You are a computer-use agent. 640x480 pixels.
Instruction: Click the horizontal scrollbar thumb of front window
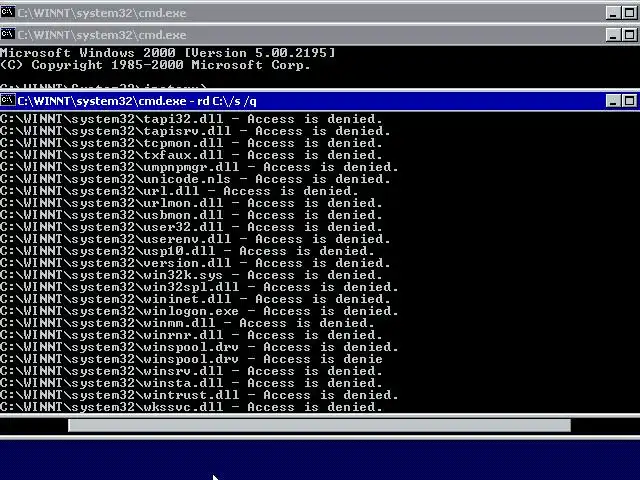click(x=319, y=425)
